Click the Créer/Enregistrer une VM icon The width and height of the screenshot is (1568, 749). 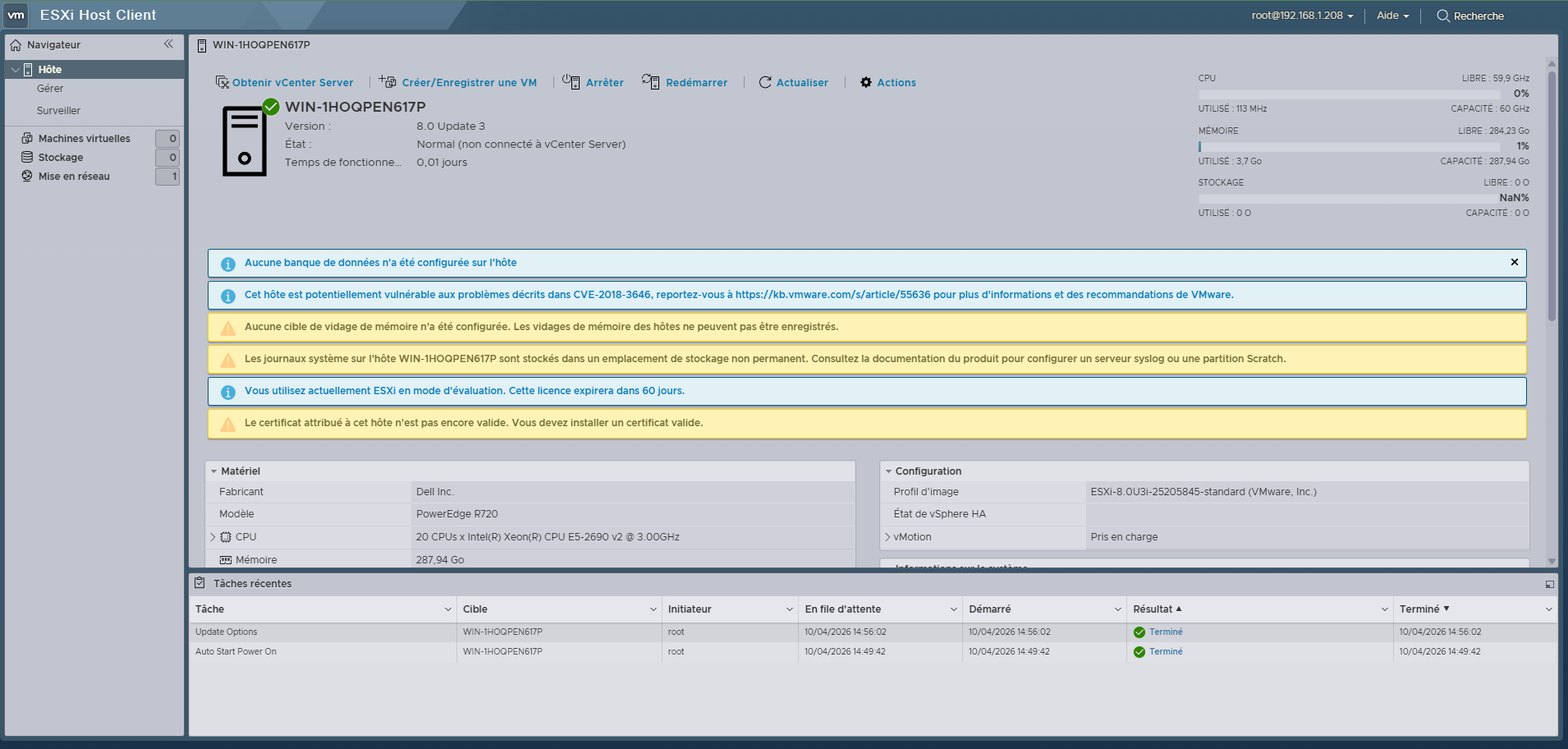pyautogui.click(x=387, y=81)
